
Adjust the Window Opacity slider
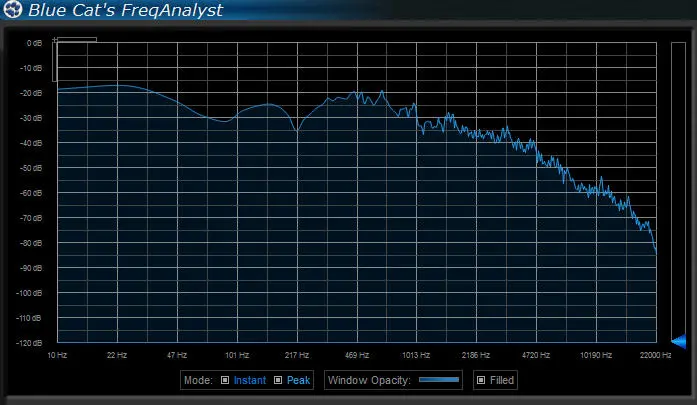[x=439, y=380]
